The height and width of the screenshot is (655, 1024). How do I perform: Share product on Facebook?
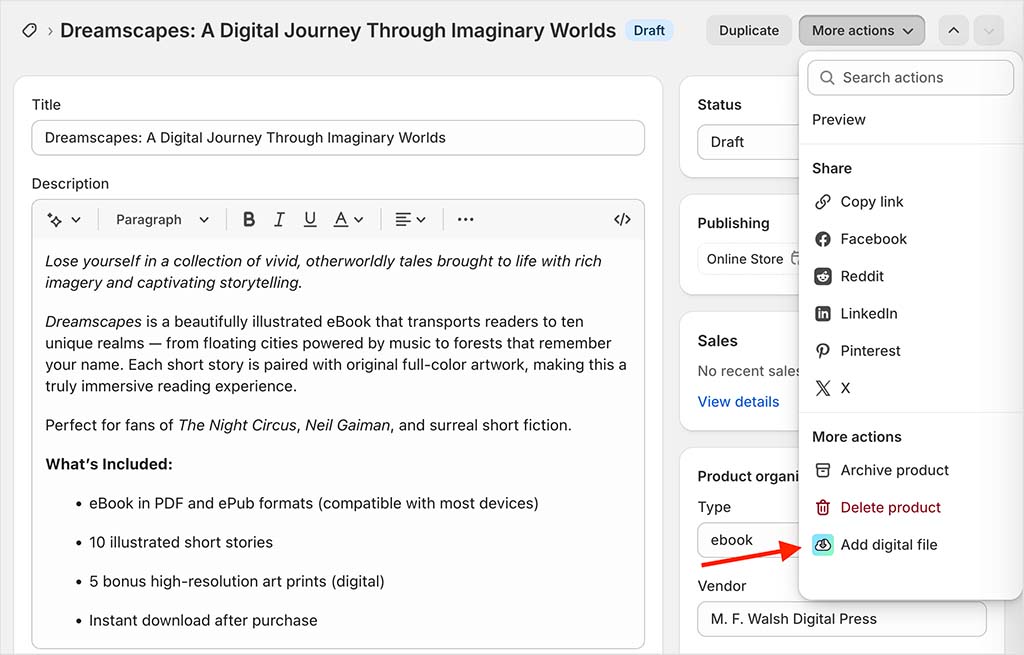(872, 239)
